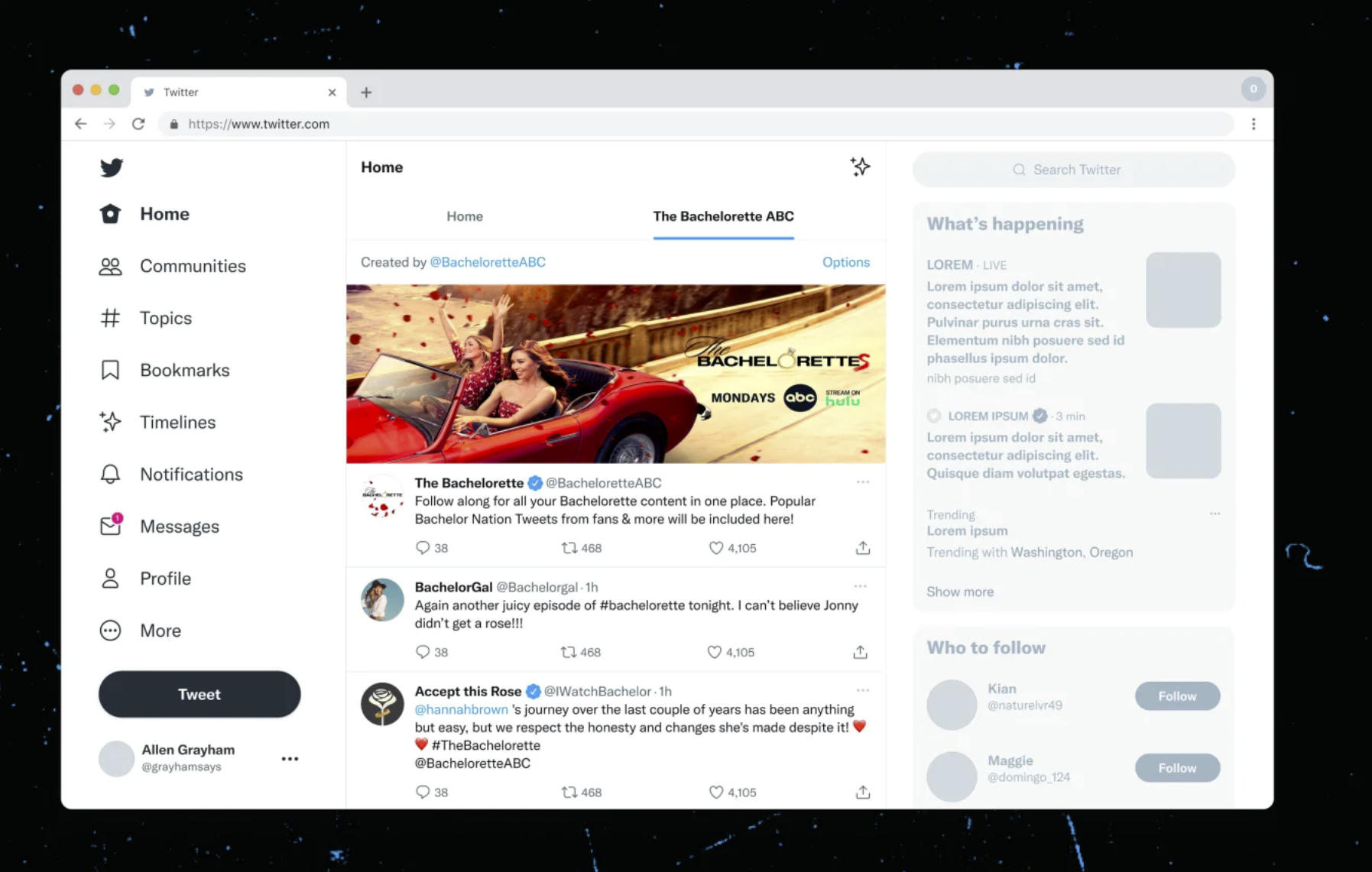
Task: Click the browser forward arrow
Action: [109, 124]
